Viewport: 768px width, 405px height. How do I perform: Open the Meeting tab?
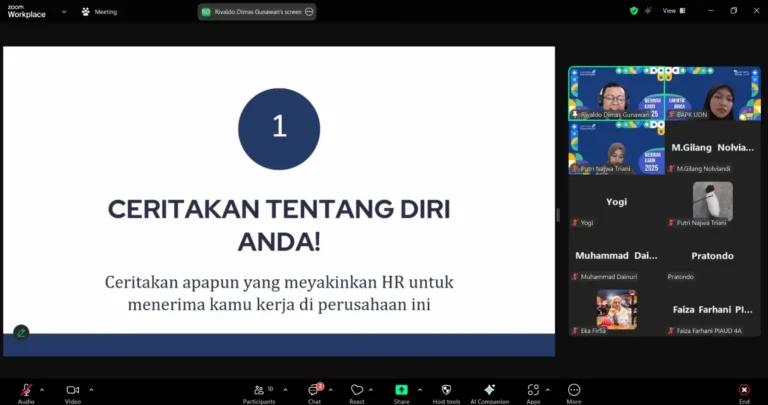99,12
